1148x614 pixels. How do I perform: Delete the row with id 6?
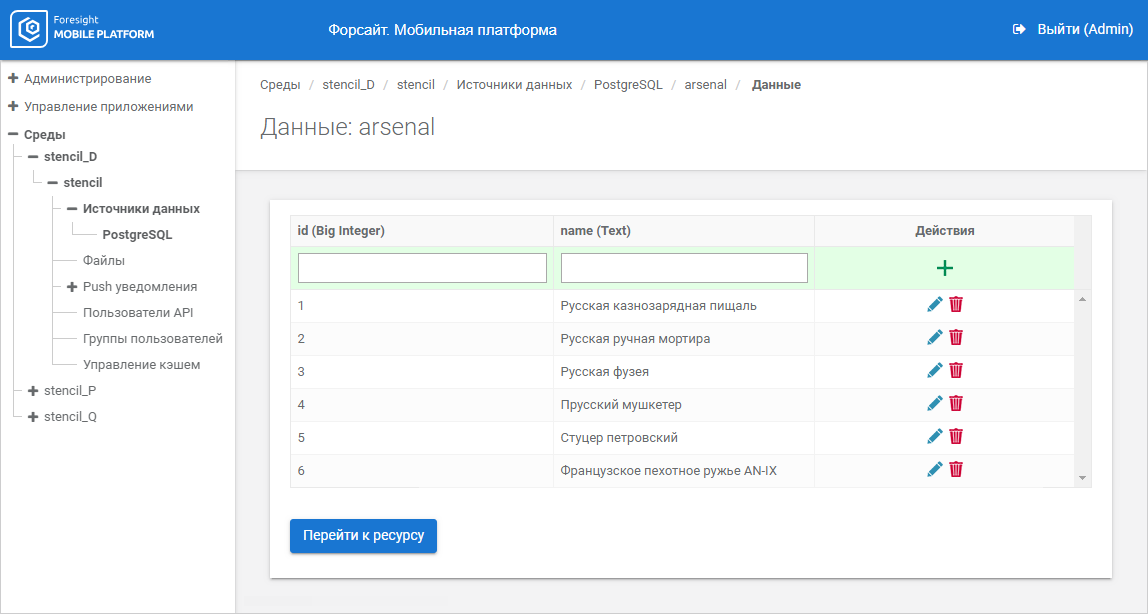point(956,470)
